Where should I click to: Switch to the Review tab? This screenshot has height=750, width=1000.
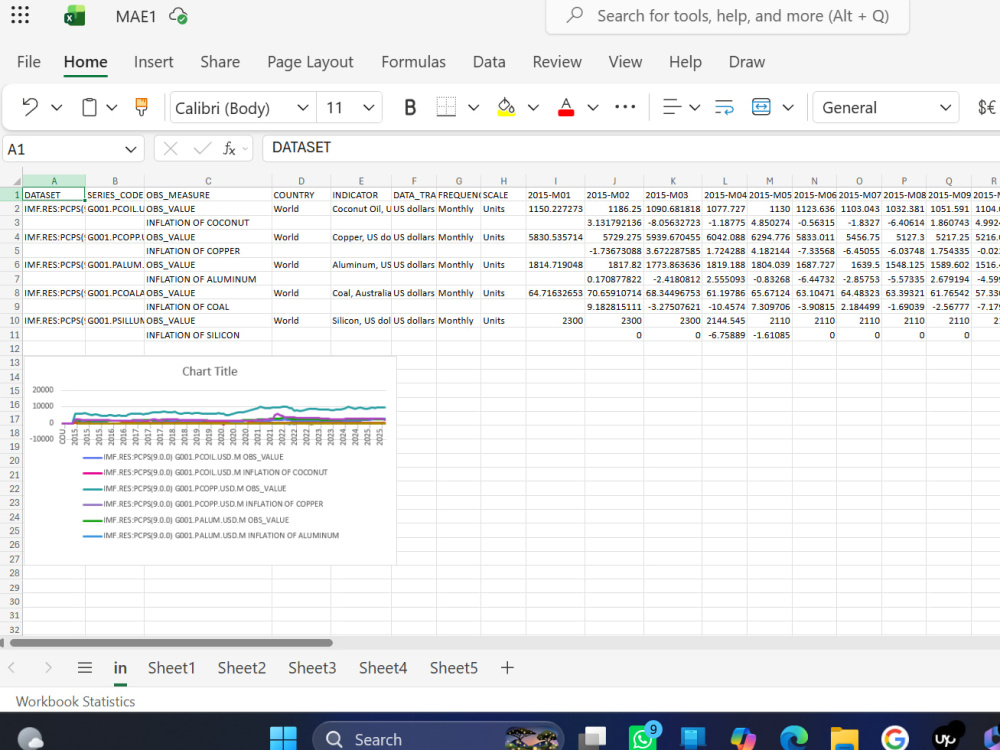click(x=557, y=62)
